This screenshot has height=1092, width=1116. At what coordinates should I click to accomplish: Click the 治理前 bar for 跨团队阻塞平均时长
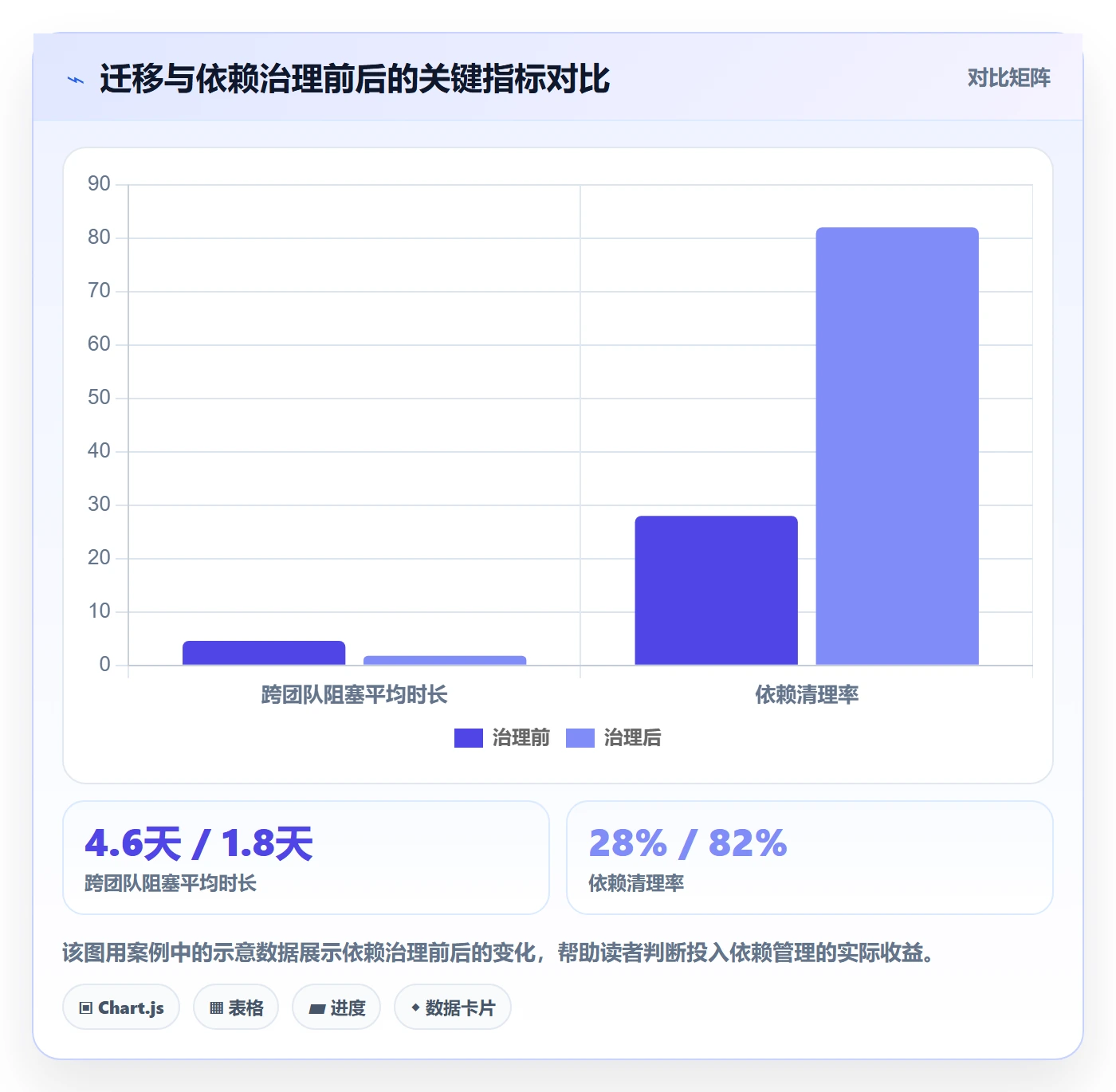coord(264,653)
